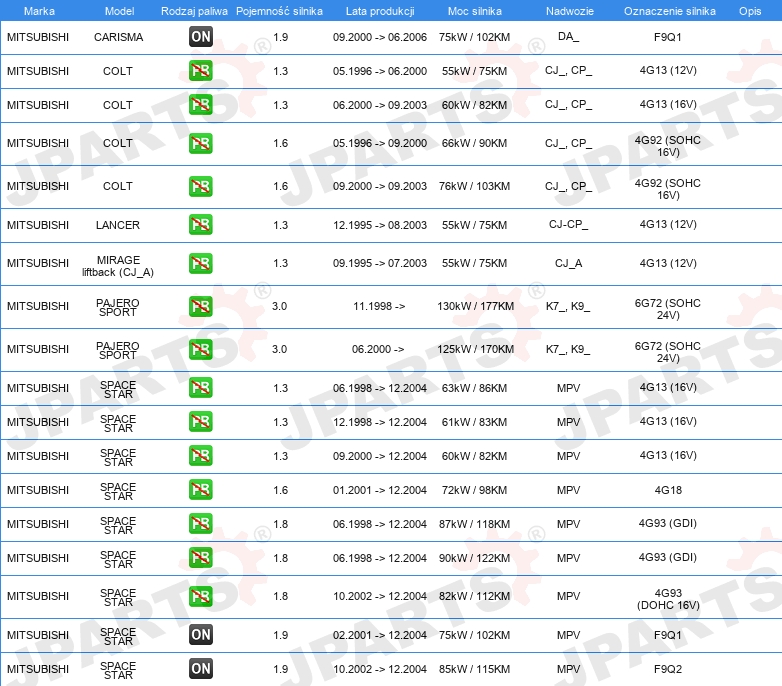The image size is (782, 686).
Task: Click petrol icon for SPACE STAR 90kW / 122KM
Action: [x=201, y=557]
